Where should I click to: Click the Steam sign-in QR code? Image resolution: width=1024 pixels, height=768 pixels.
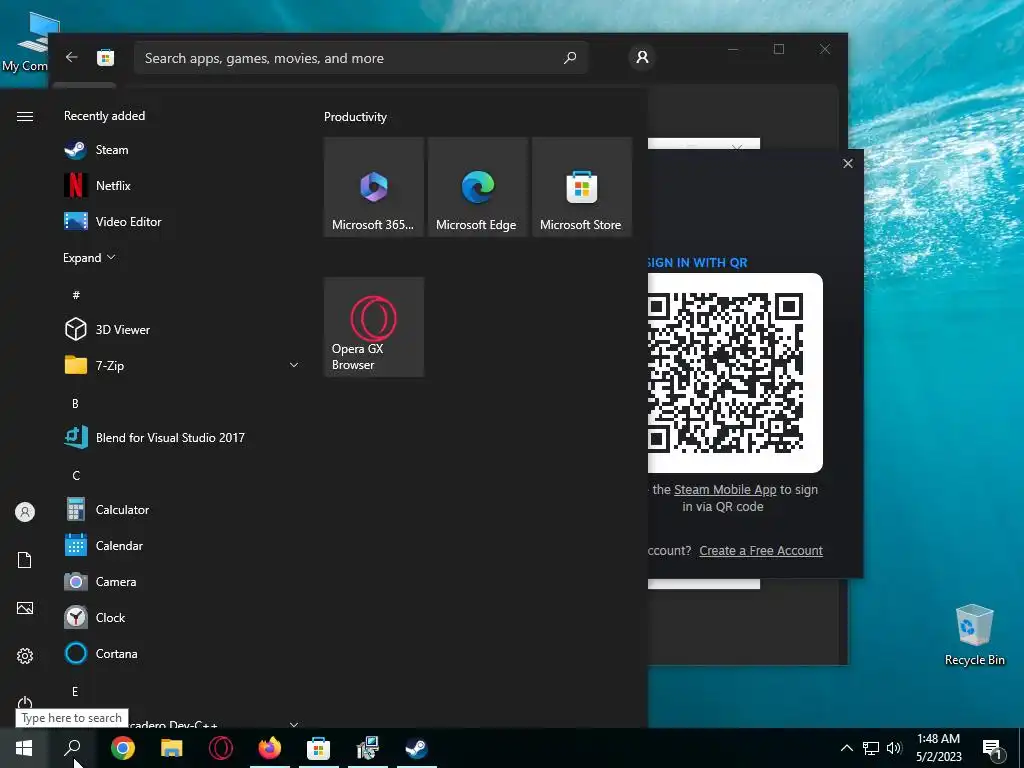726,373
